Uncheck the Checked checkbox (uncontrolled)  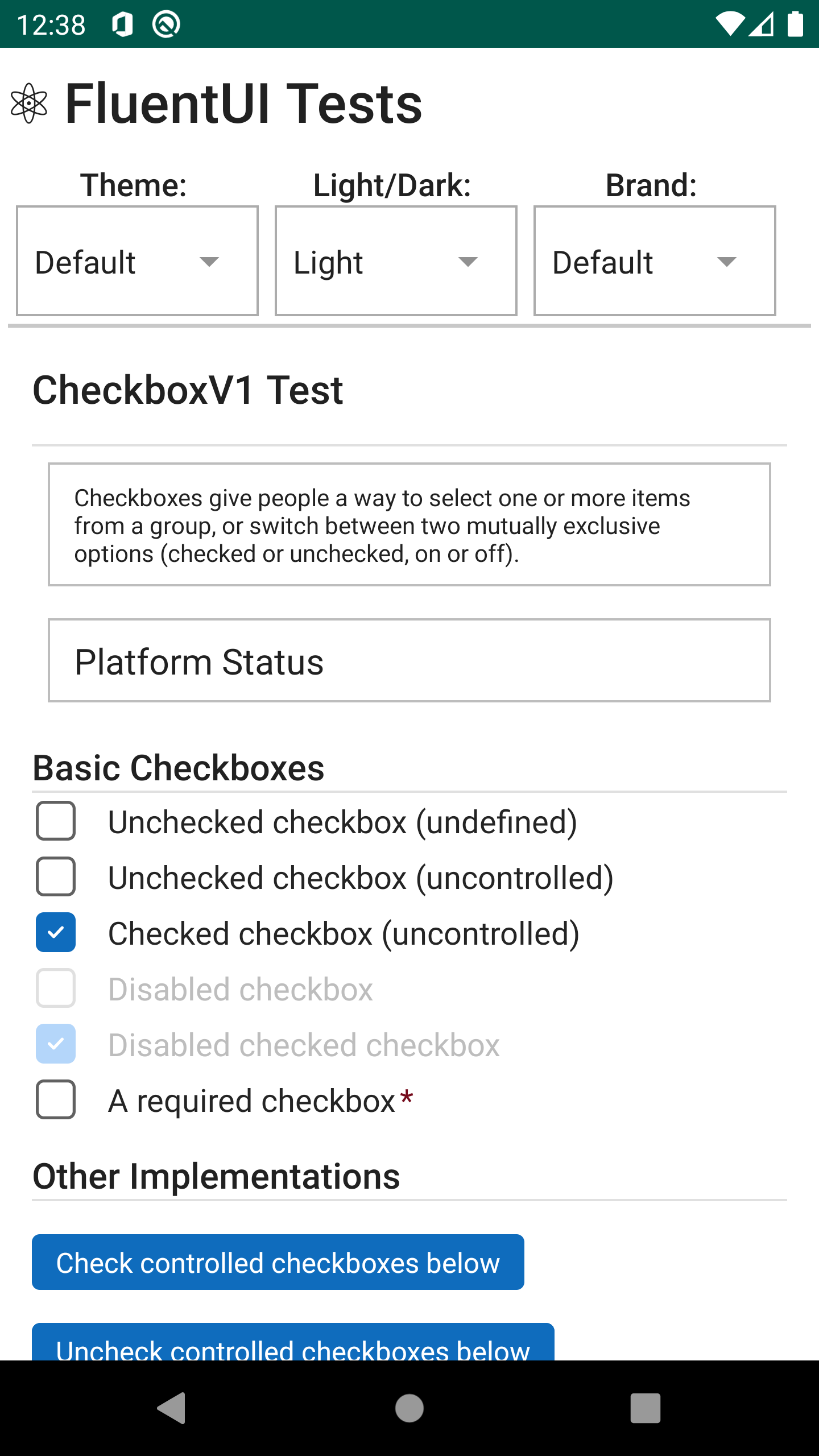[x=56, y=933]
